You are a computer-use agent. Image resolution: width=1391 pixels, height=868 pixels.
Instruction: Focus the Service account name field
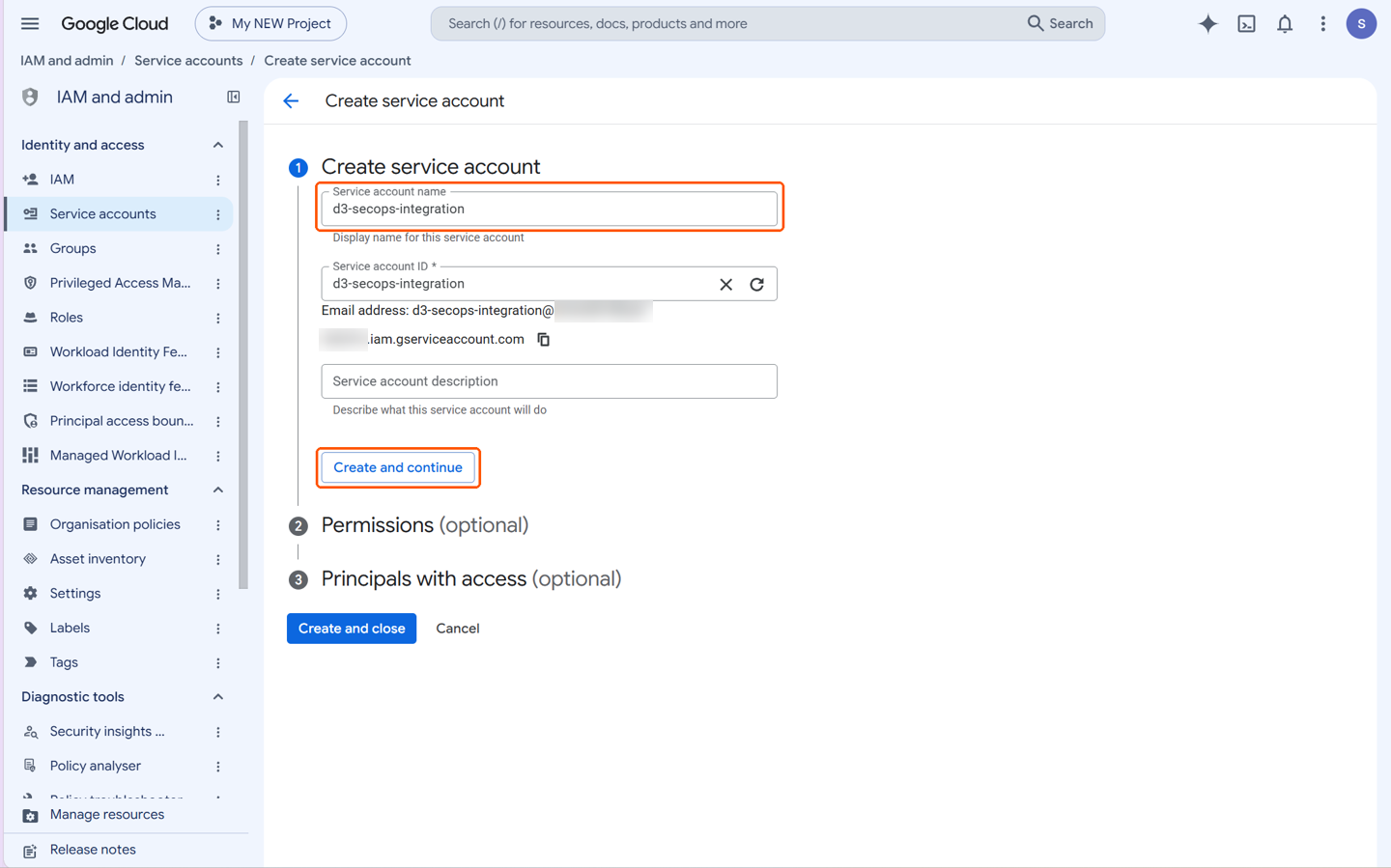[x=549, y=209]
